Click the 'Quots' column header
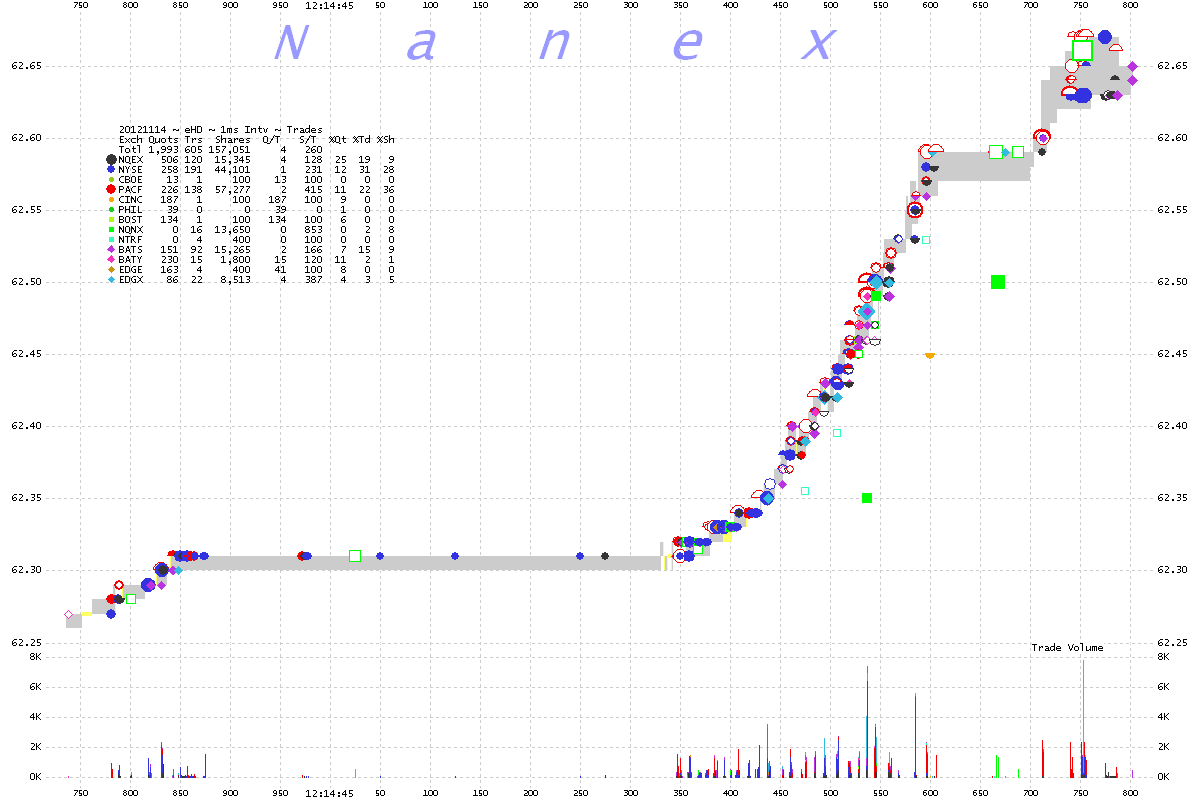Image resolution: width=1200 pixels, height=800 pixels. [x=165, y=139]
